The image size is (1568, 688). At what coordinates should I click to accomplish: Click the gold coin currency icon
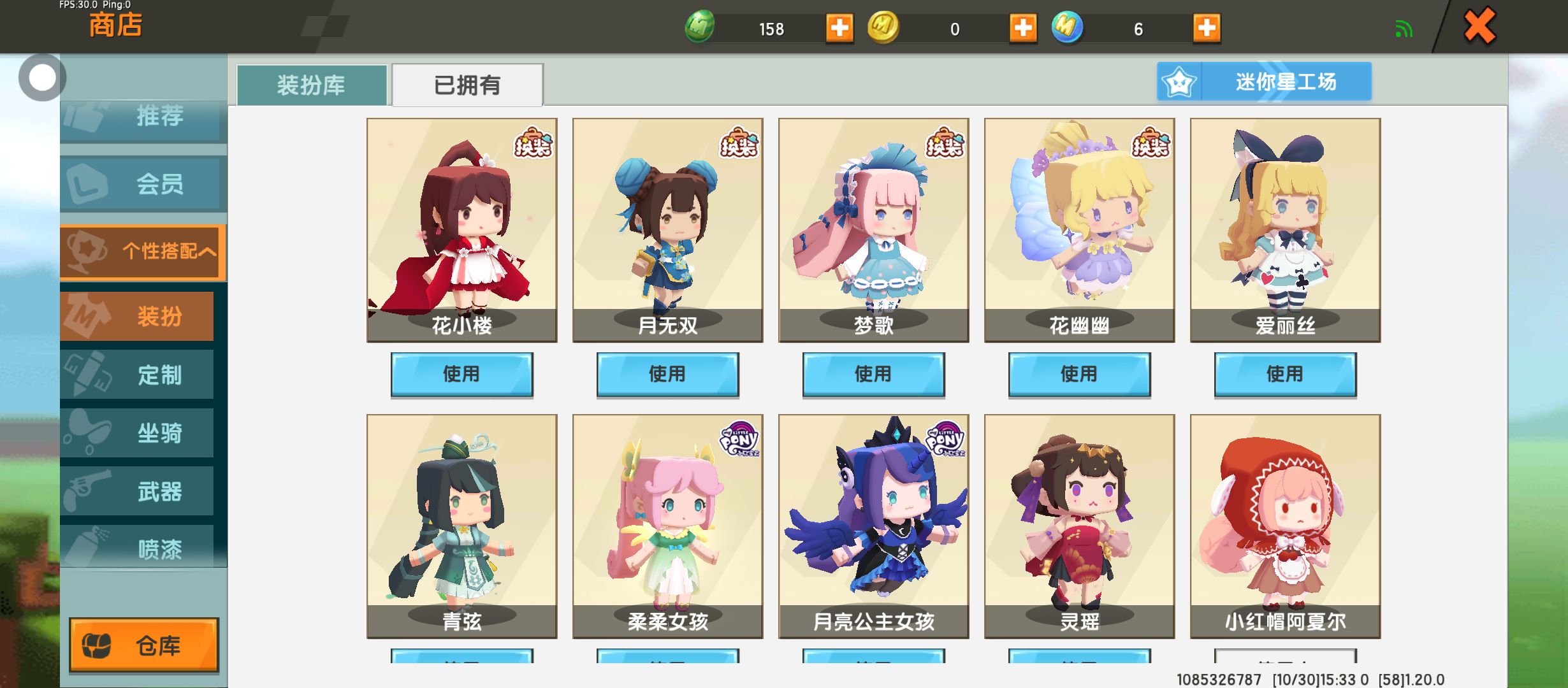[883, 27]
